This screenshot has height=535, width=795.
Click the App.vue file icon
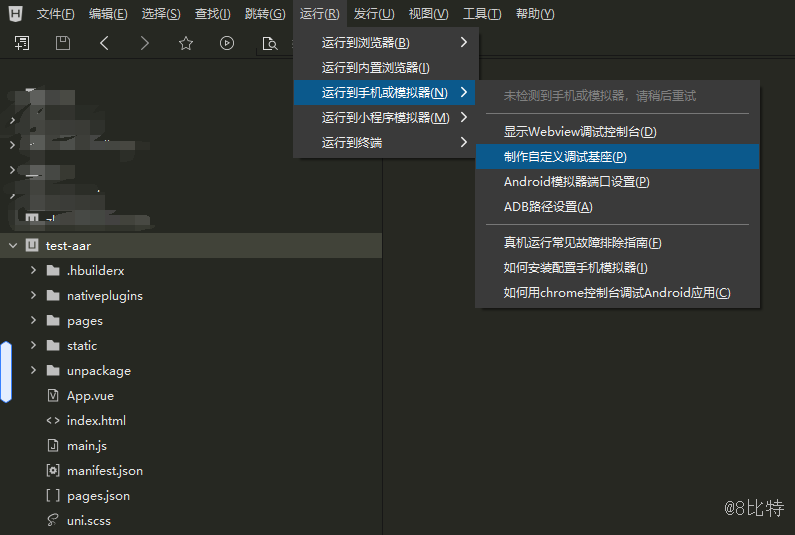(53, 395)
